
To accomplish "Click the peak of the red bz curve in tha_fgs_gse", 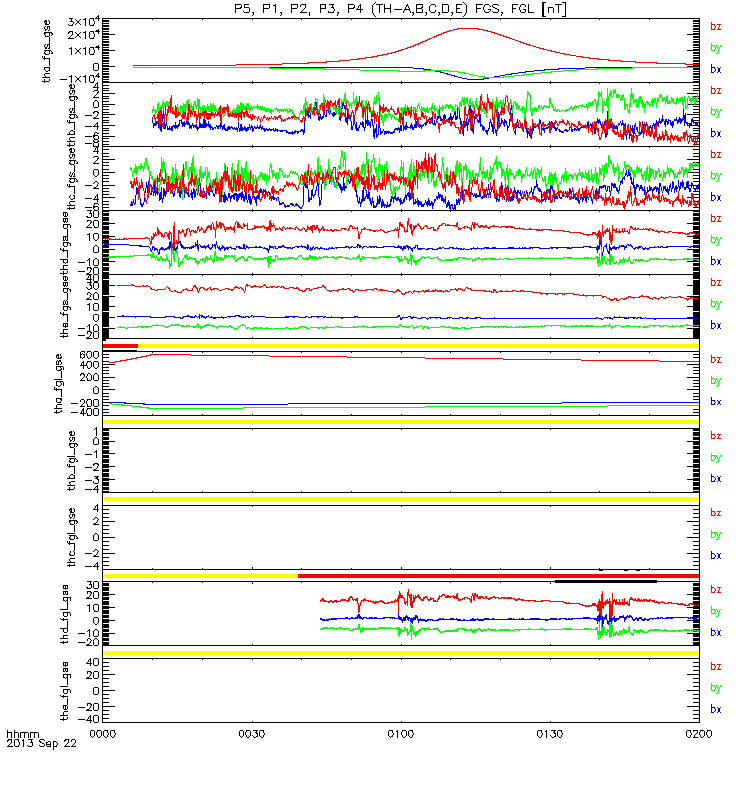I will [468, 29].
